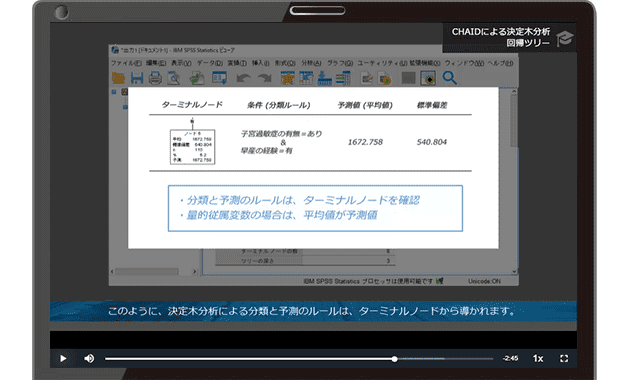Click the export output icon
This screenshot has width=630, height=380.
197,78
